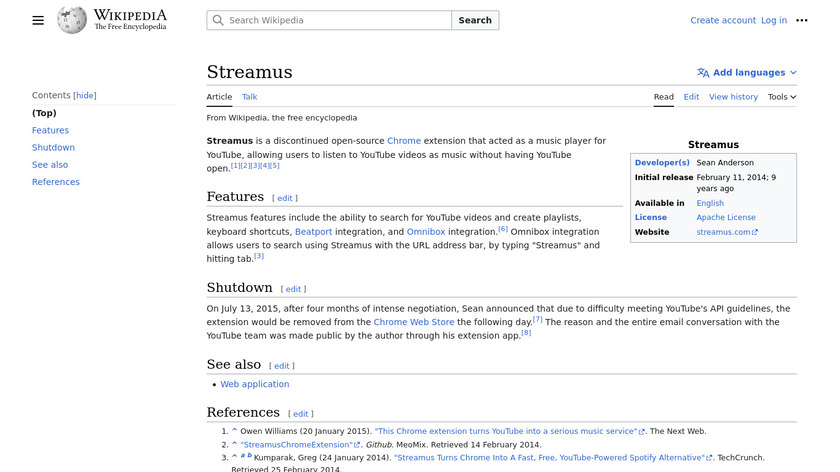The height and width of the screenshot is (472, 840).
Task: Edit the Features section
Action: click(284, 198)
